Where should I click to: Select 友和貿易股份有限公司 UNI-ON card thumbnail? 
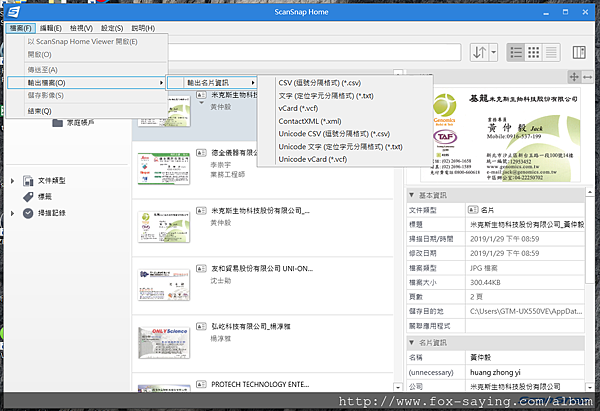pyautogui.click(x=164, y=285)
